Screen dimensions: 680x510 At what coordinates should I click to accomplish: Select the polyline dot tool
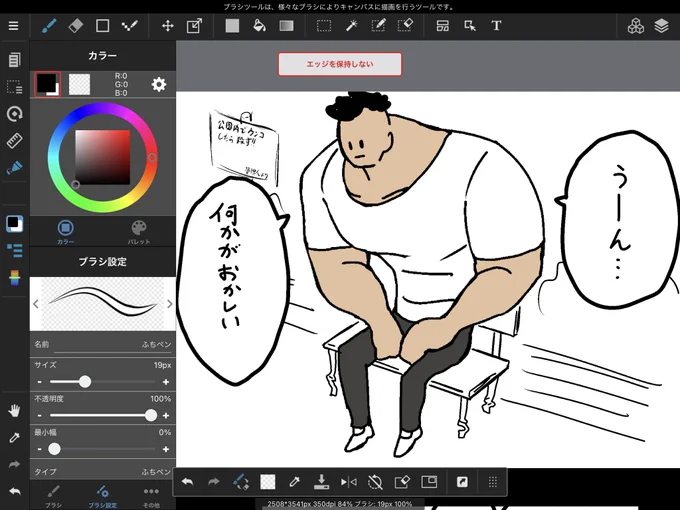click(129, 26)
